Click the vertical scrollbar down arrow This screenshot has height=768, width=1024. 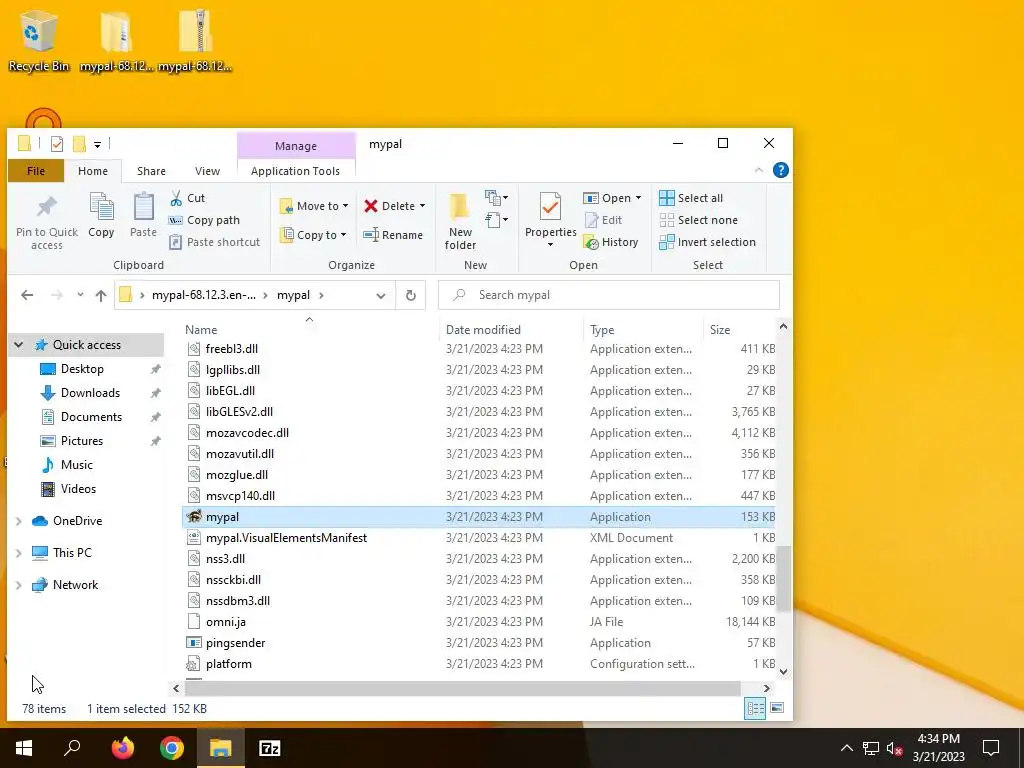point(784,671)
